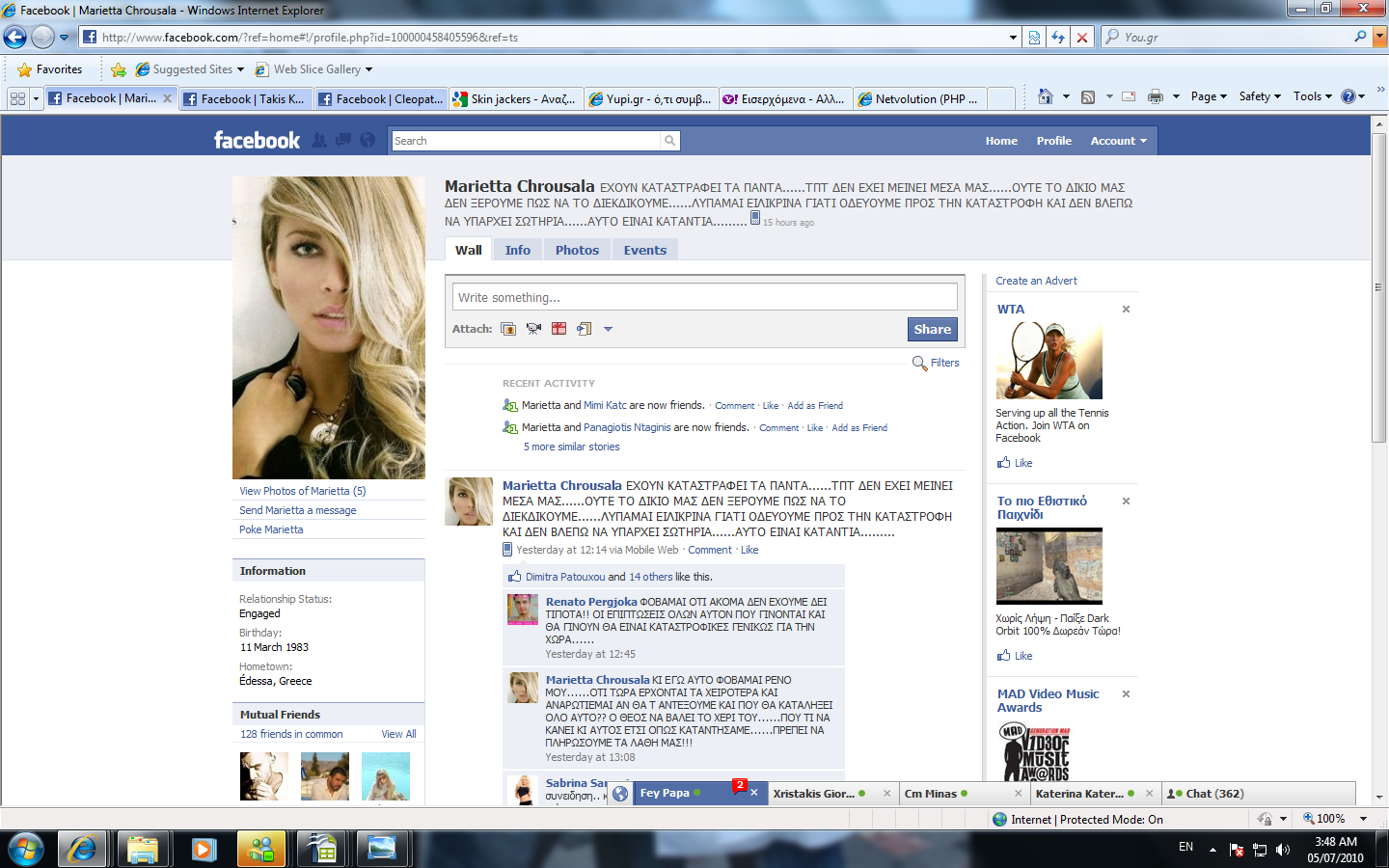Switch to Facebook | Cleopat... tab

tap(381, 98)
